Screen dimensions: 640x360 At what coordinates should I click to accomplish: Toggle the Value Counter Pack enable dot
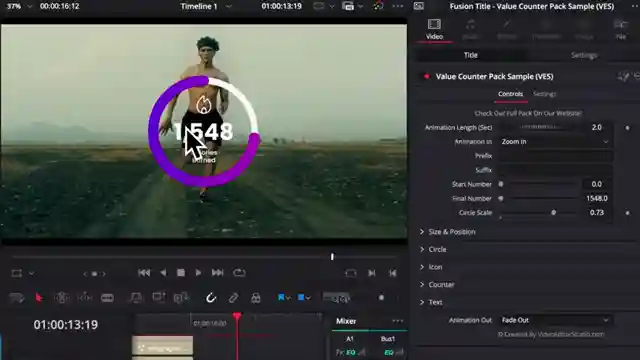tap(427, 76)
